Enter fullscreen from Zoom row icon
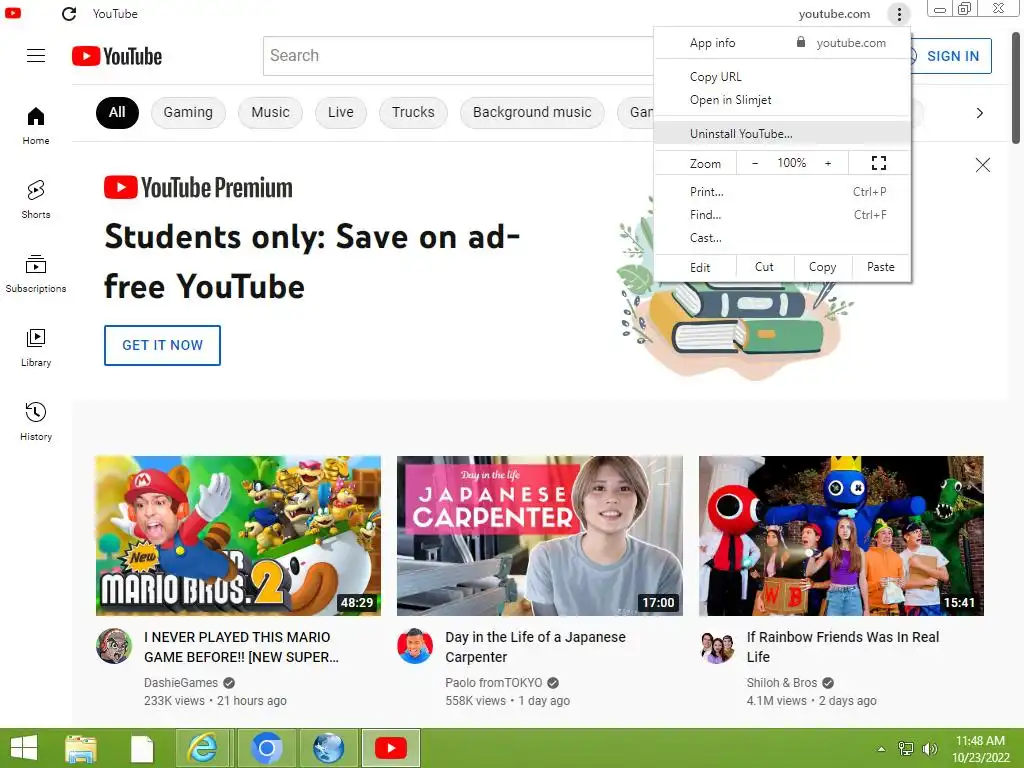Image resolution: width=1024 pixels, height=768 pixels. tap(878, 163)
